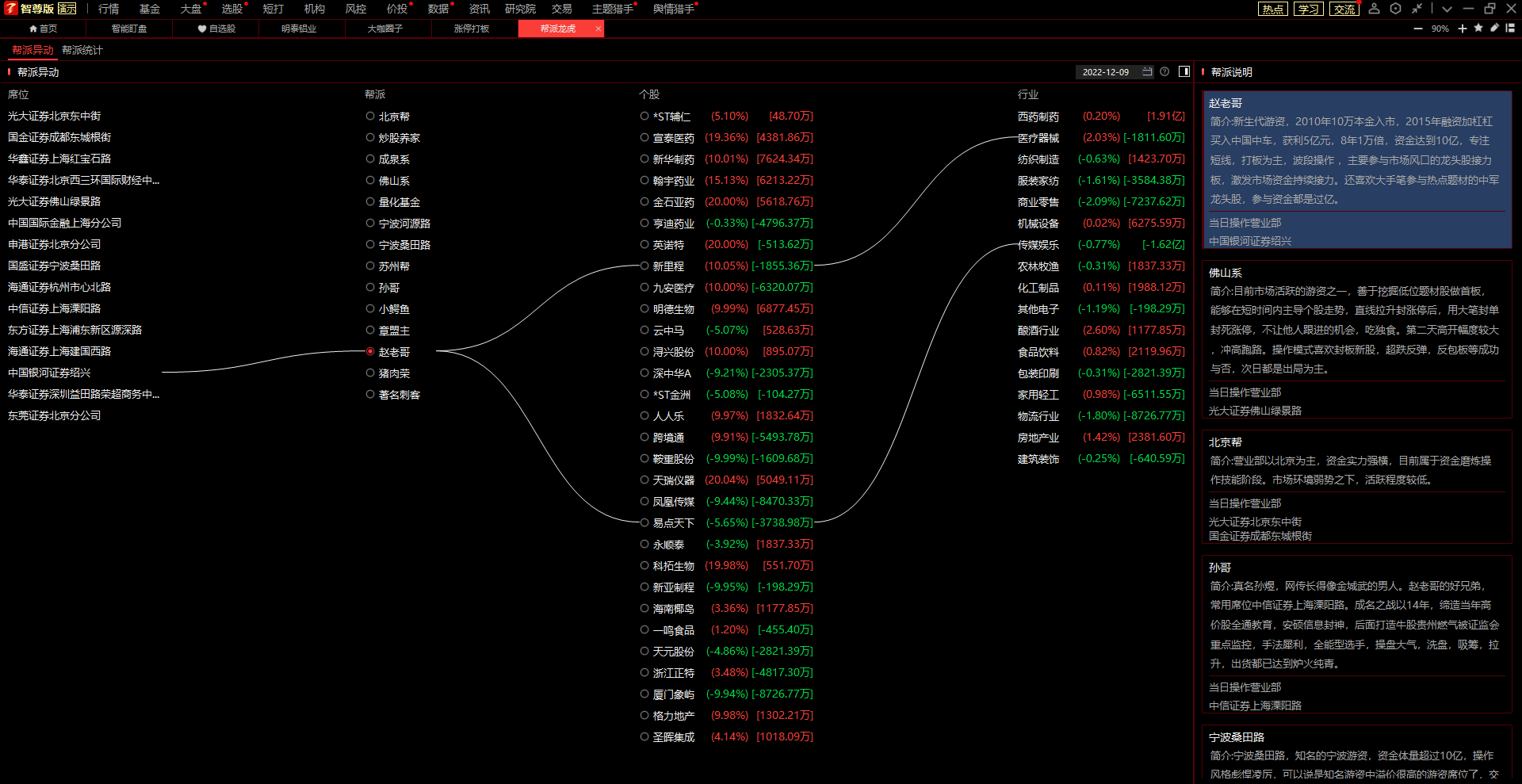Open the 选股 menu
This screenshot has height=784, width=1522.
tap(232, 9)
